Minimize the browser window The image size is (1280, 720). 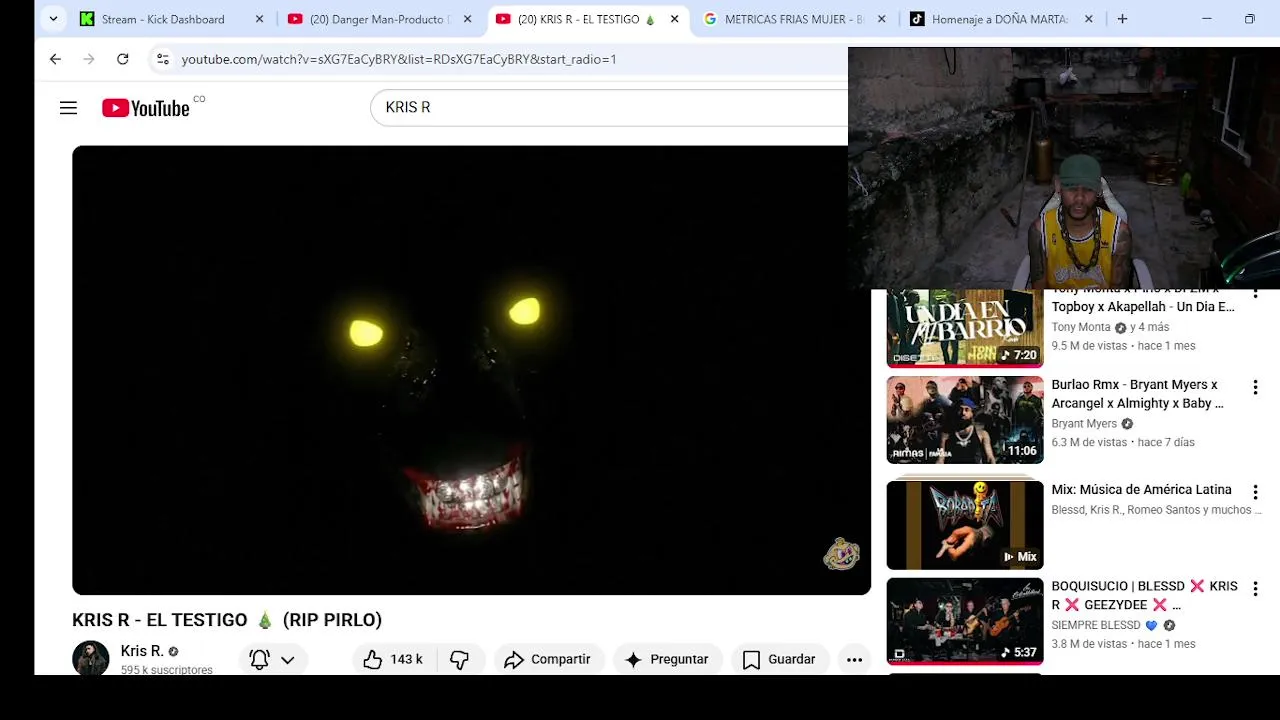tap(1206, 19)
